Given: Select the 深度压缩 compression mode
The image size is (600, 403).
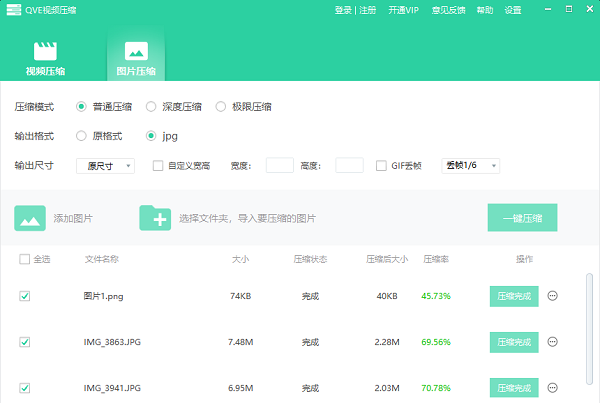Looking at the screenshot, I should point(152,106).
